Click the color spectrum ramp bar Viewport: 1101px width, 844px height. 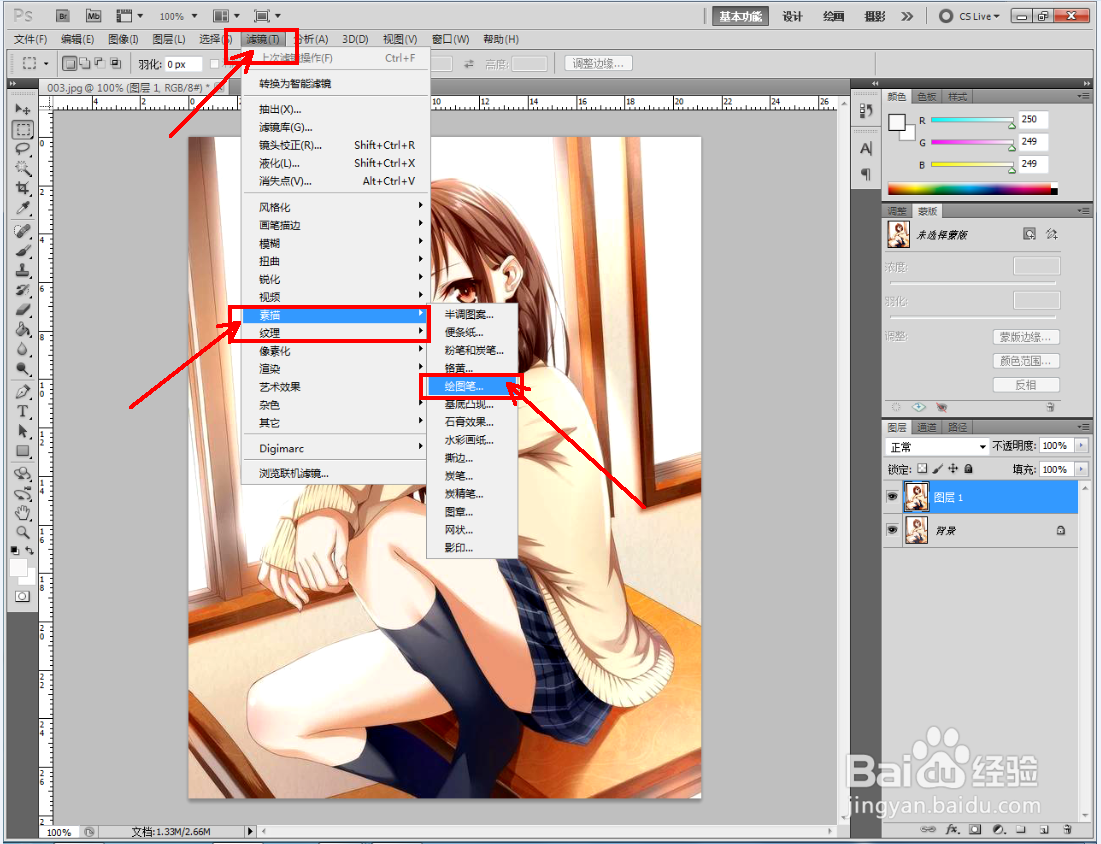pos(973,189)
